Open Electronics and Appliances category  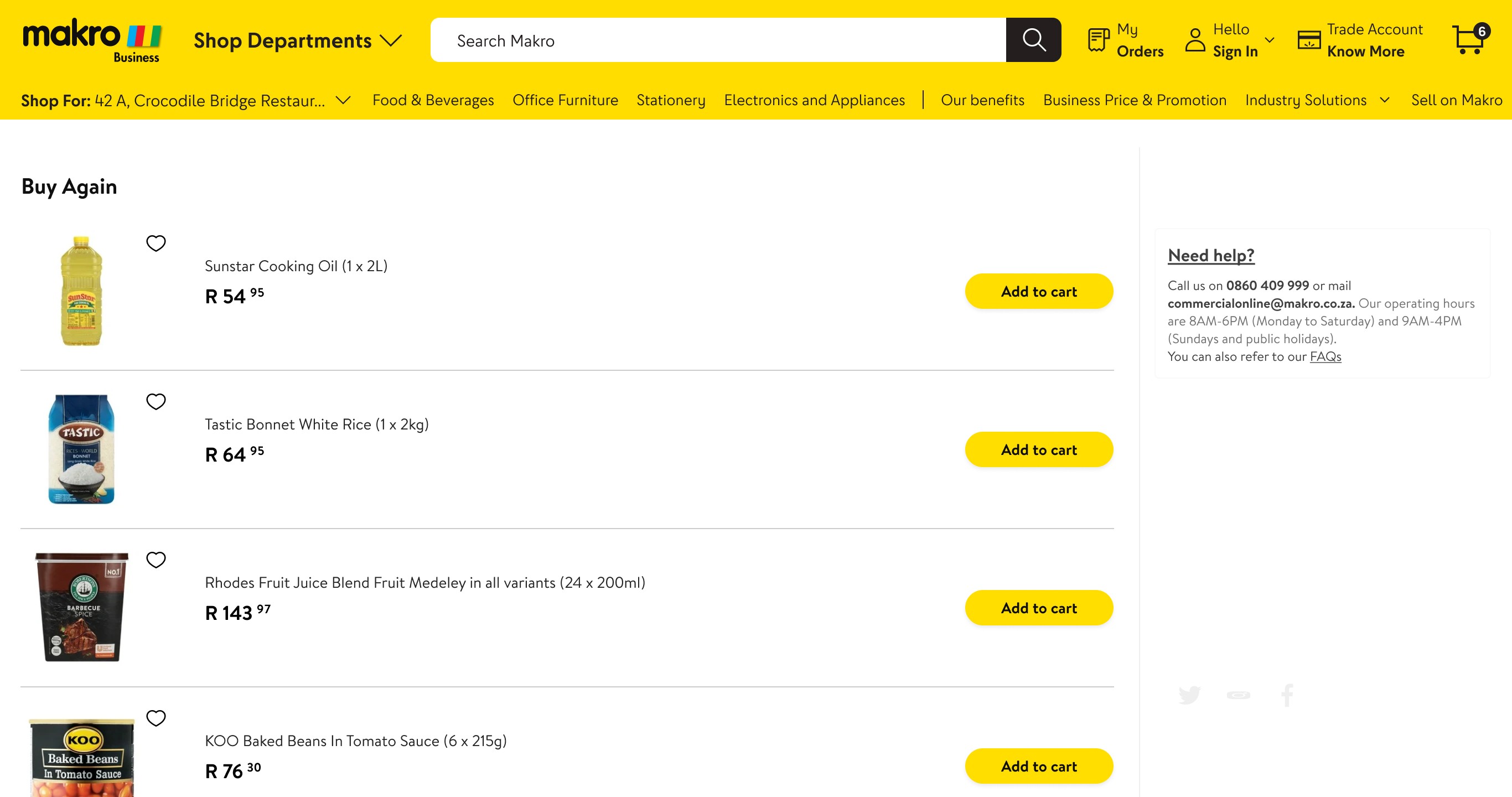(x=814, y=100)
